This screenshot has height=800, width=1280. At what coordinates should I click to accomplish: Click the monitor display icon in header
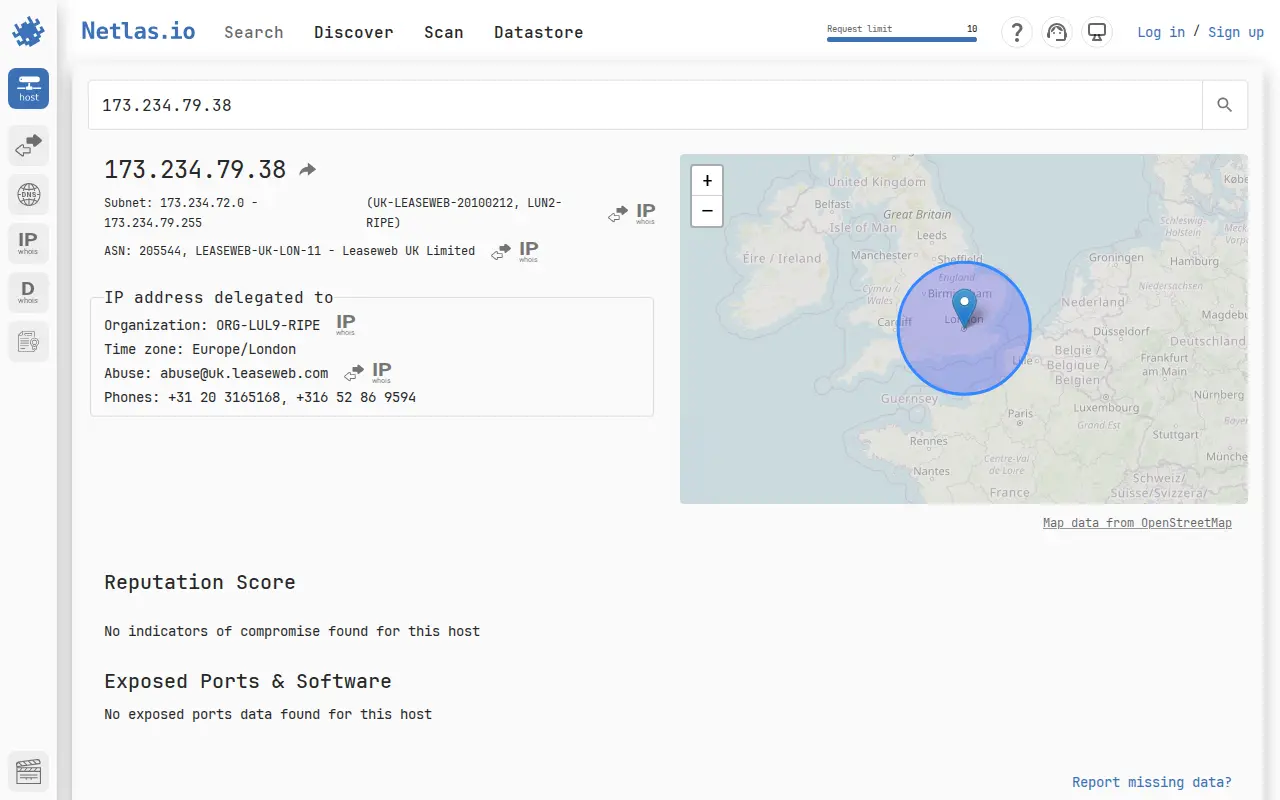[1097, 32]
